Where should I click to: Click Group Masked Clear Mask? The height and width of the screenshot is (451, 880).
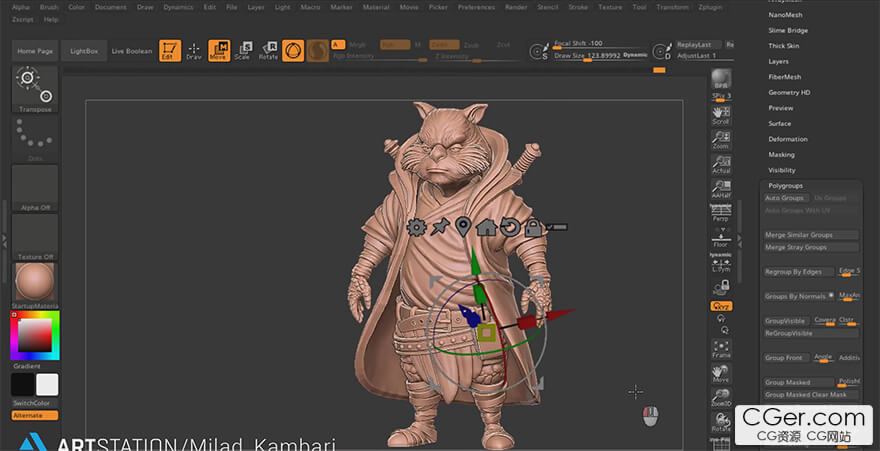coord(810,395)
